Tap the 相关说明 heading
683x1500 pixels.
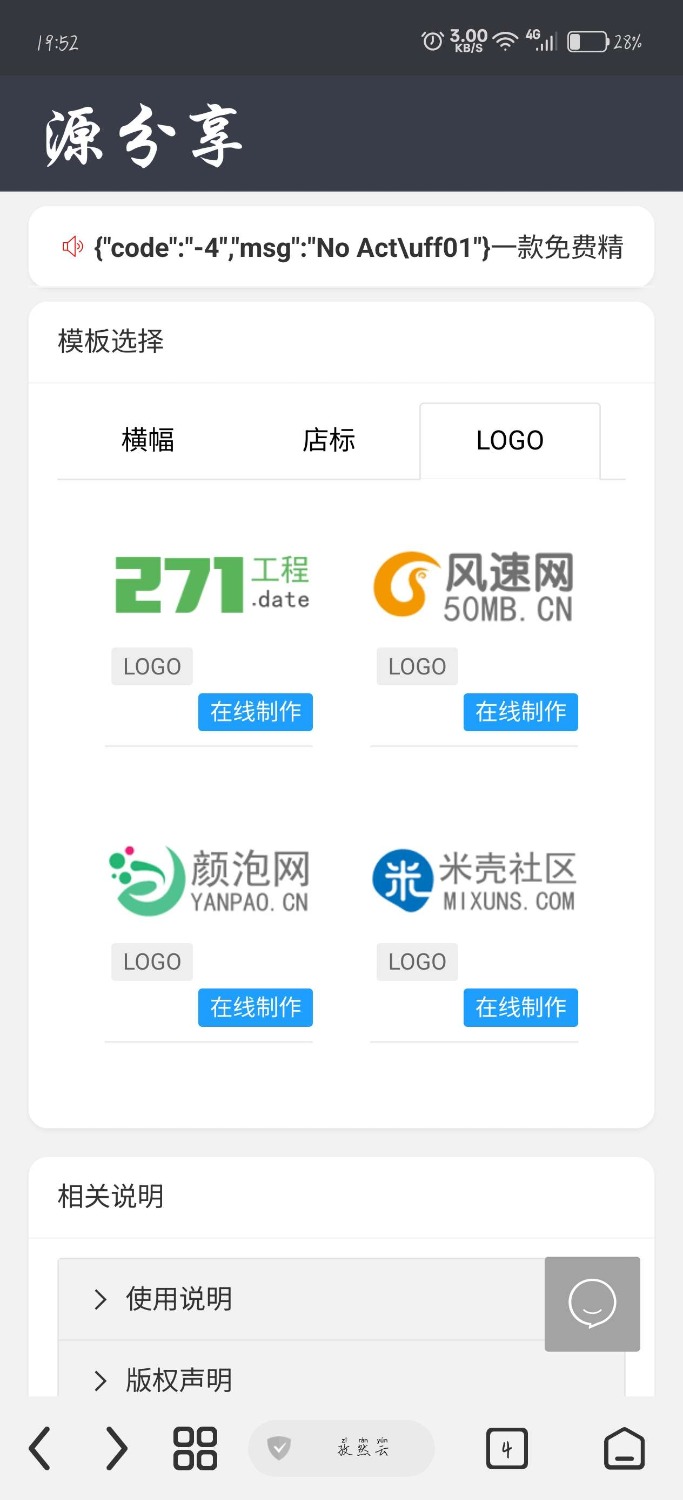point(111,1197)
